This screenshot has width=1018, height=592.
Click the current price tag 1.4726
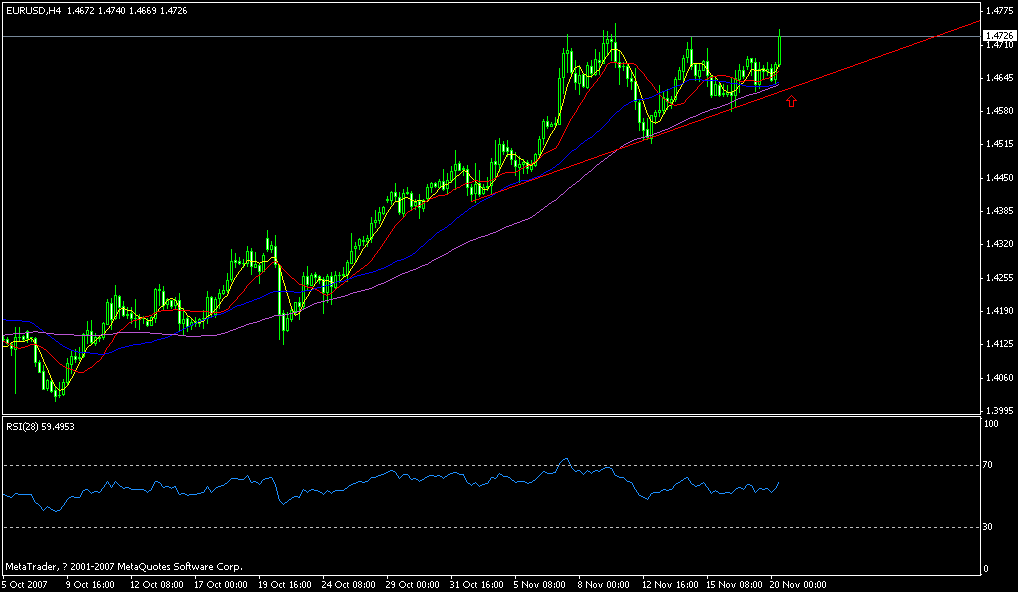[x=999, y=36]
